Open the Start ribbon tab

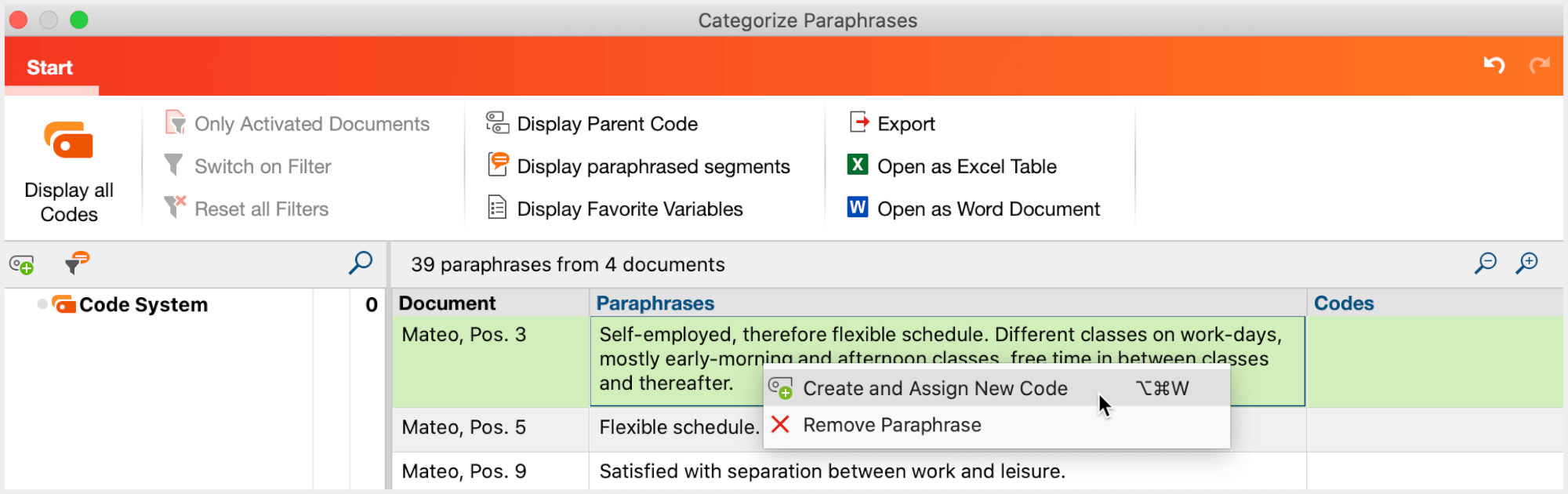point(50,67)
